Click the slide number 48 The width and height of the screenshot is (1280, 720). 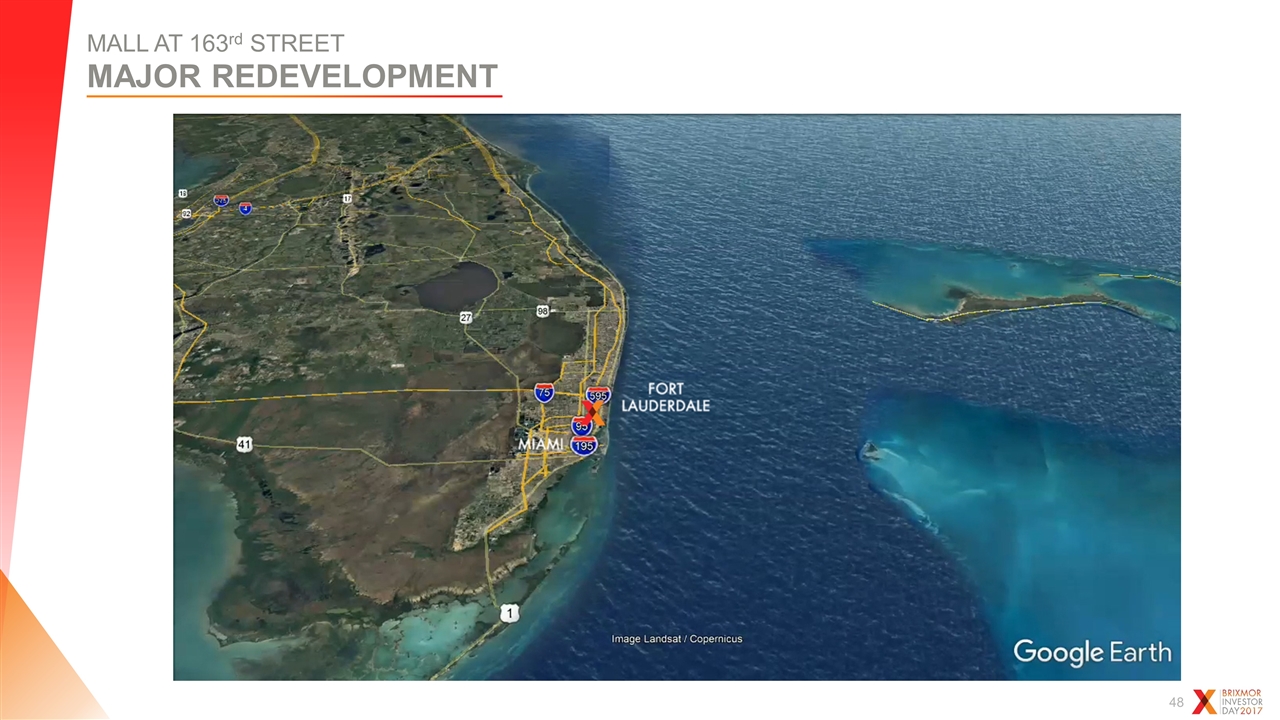1176,704
